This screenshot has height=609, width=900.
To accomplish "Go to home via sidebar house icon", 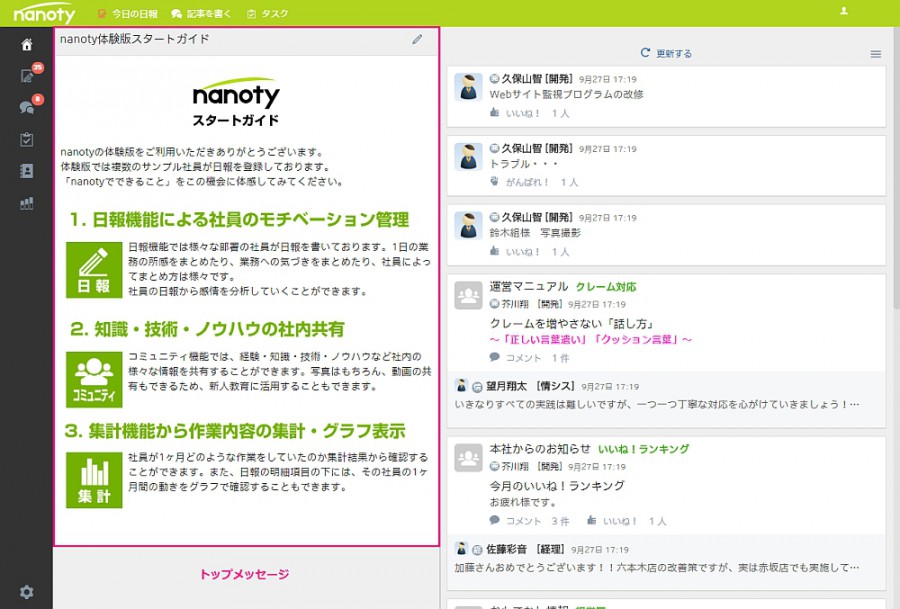I will pos(26,45).
